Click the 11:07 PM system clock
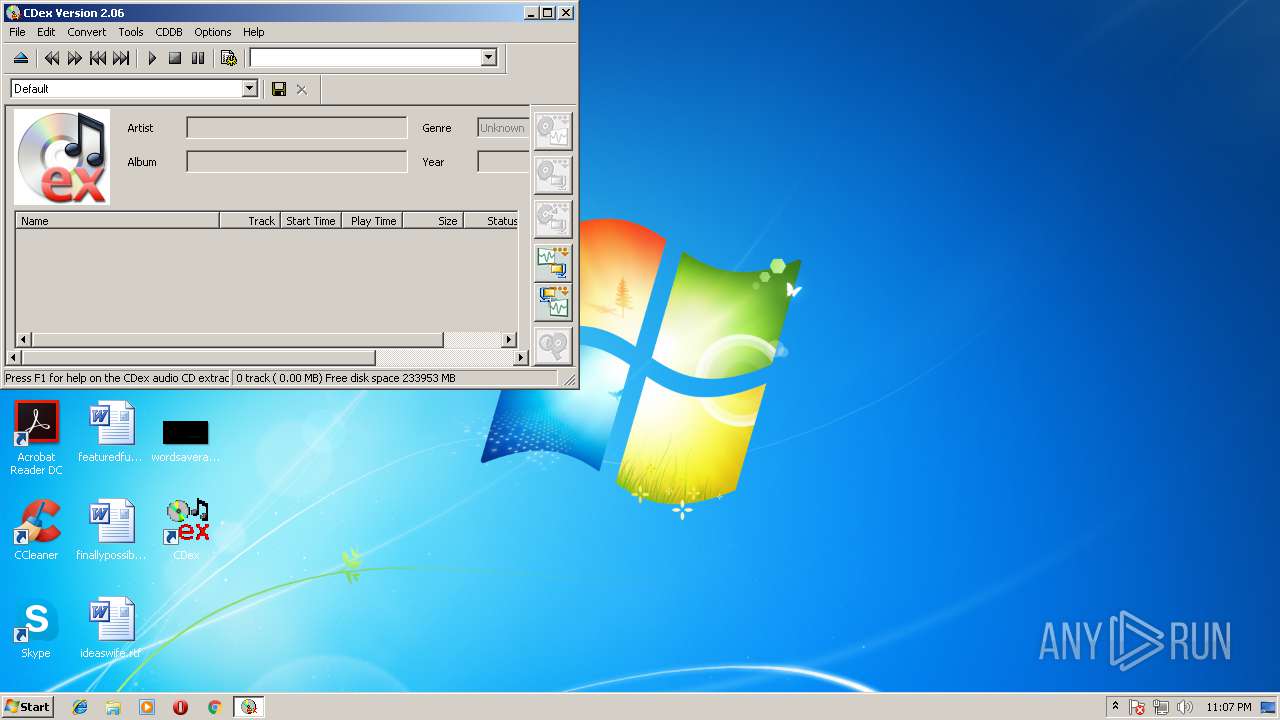Viewport: 1280px width, 720px height. coord(1228,707)
